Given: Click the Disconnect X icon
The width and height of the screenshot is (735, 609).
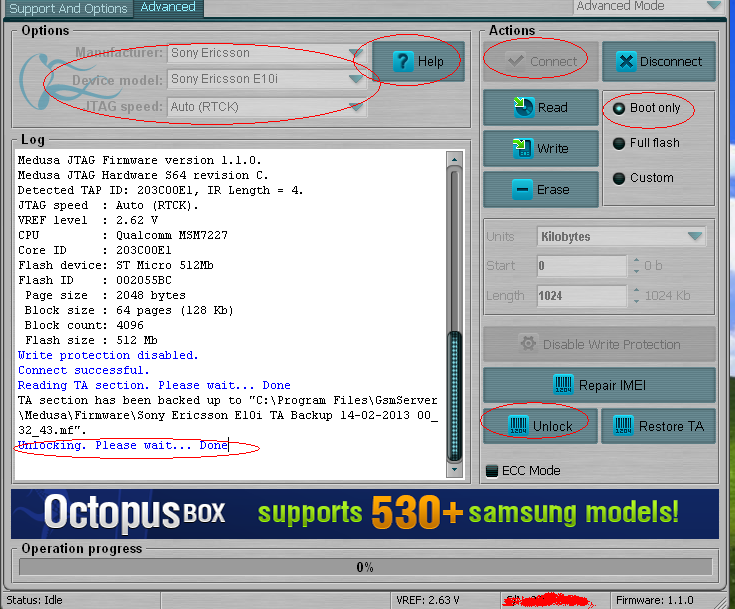Looking at the screenshot, I should pyautogui.click(x=626, y=61).
